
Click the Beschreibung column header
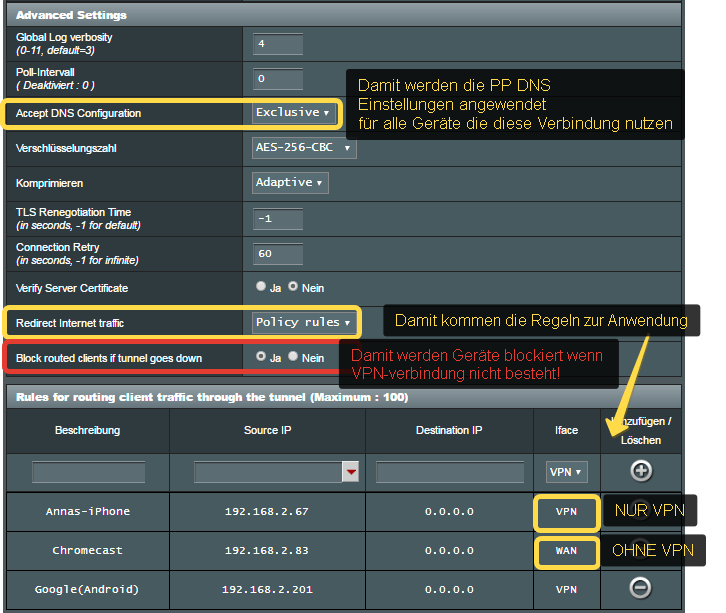[x=88, y=430]
